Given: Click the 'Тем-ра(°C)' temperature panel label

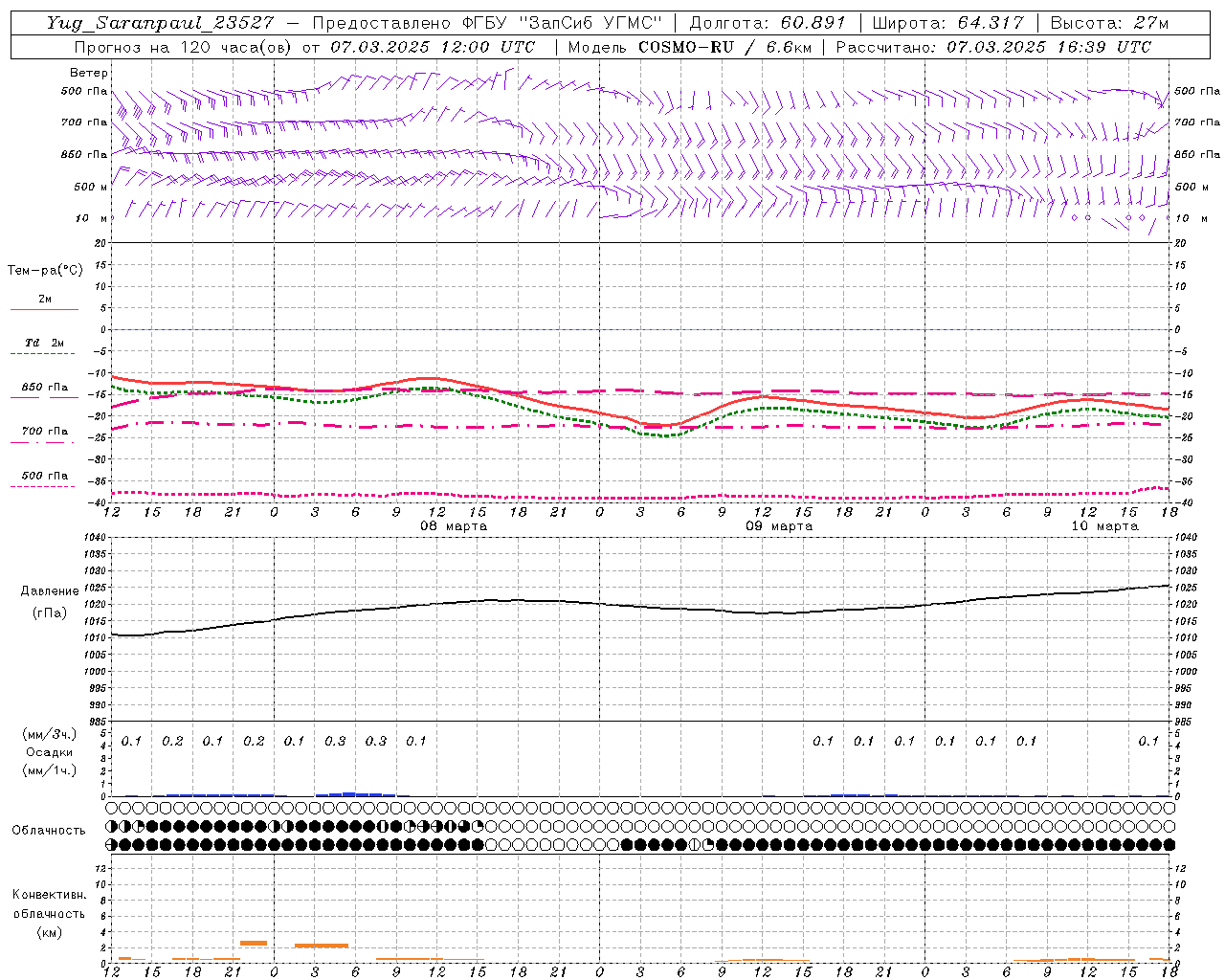Looking at the screenshot, I should click(45, 271).
